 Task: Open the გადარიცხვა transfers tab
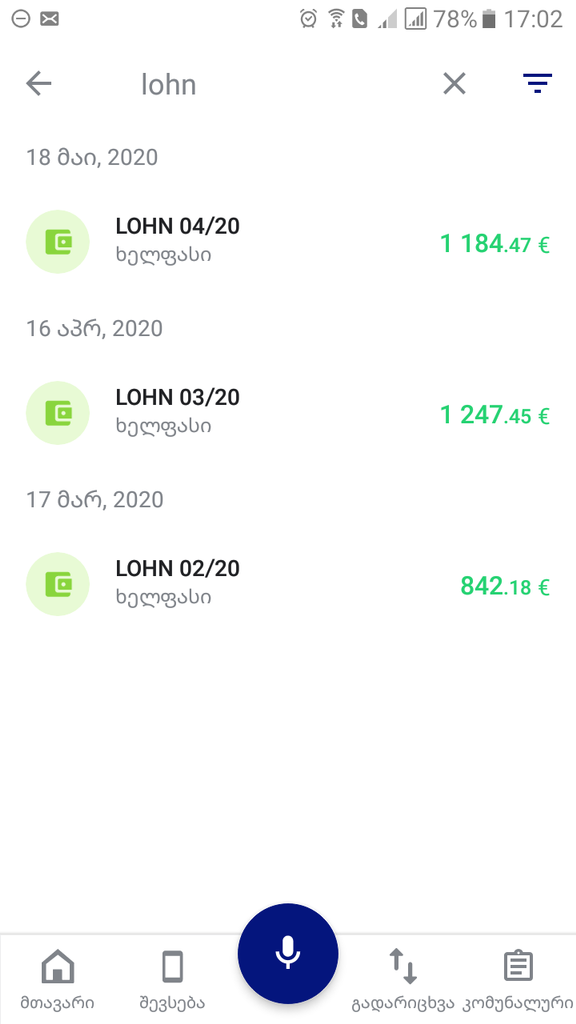click(403, 979)
